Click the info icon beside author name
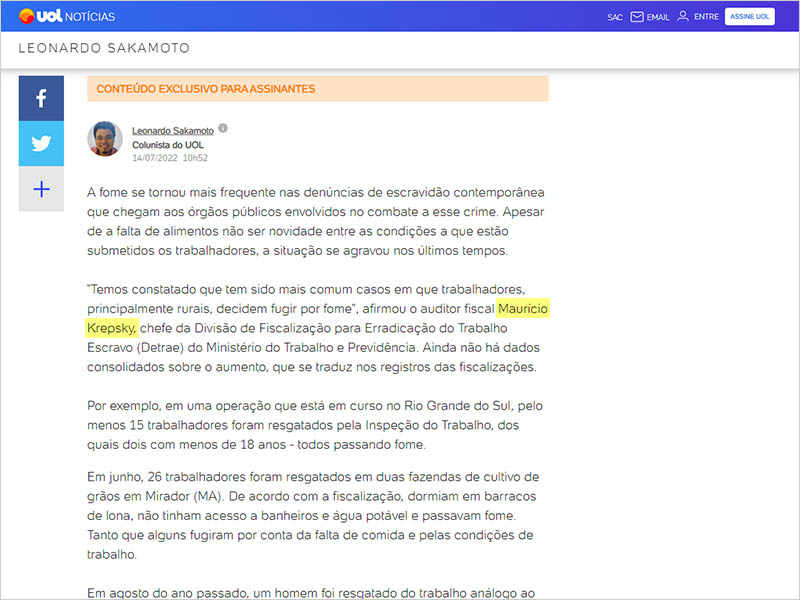 [223, 128]
